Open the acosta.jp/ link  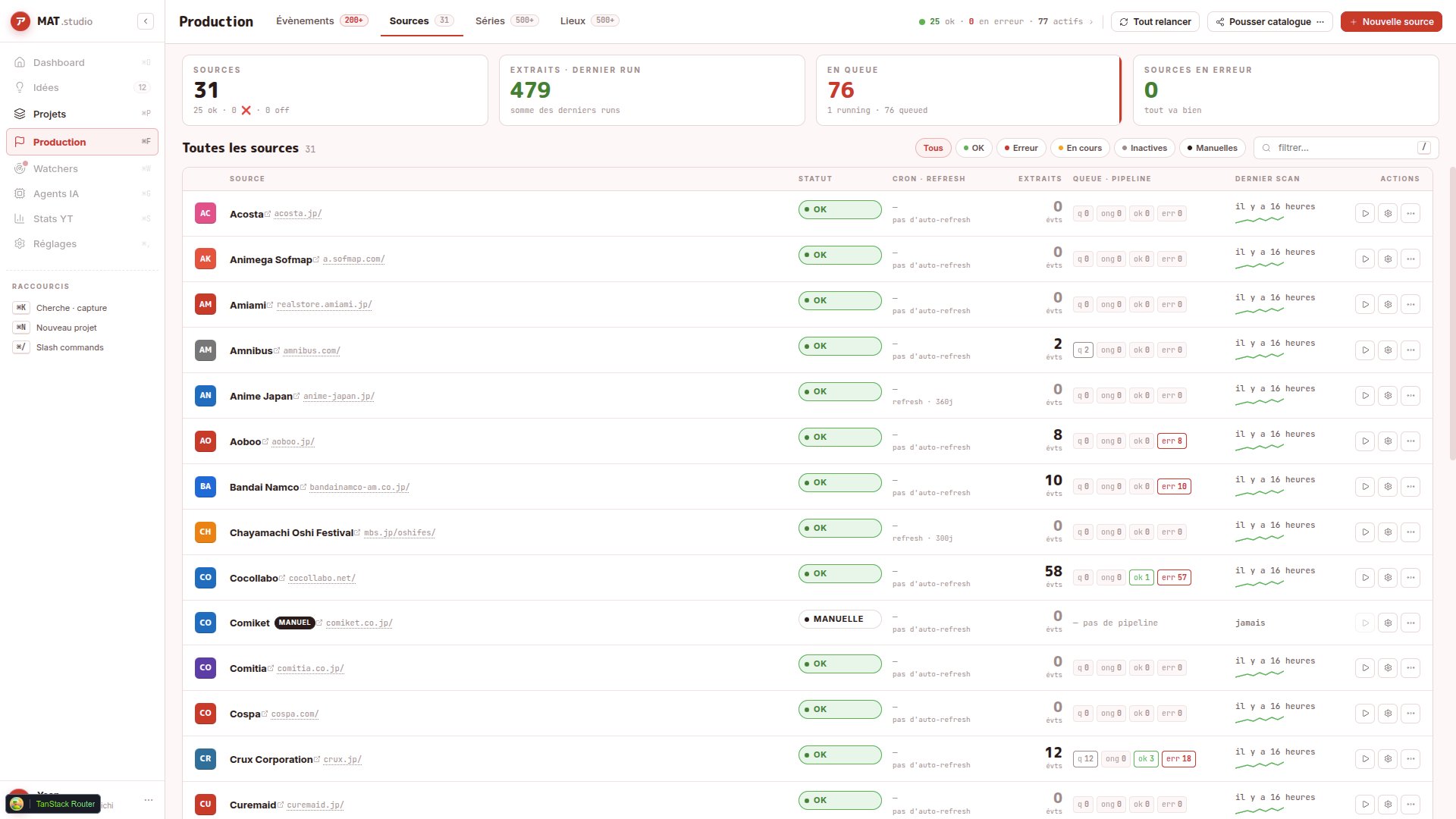point(297,214)
